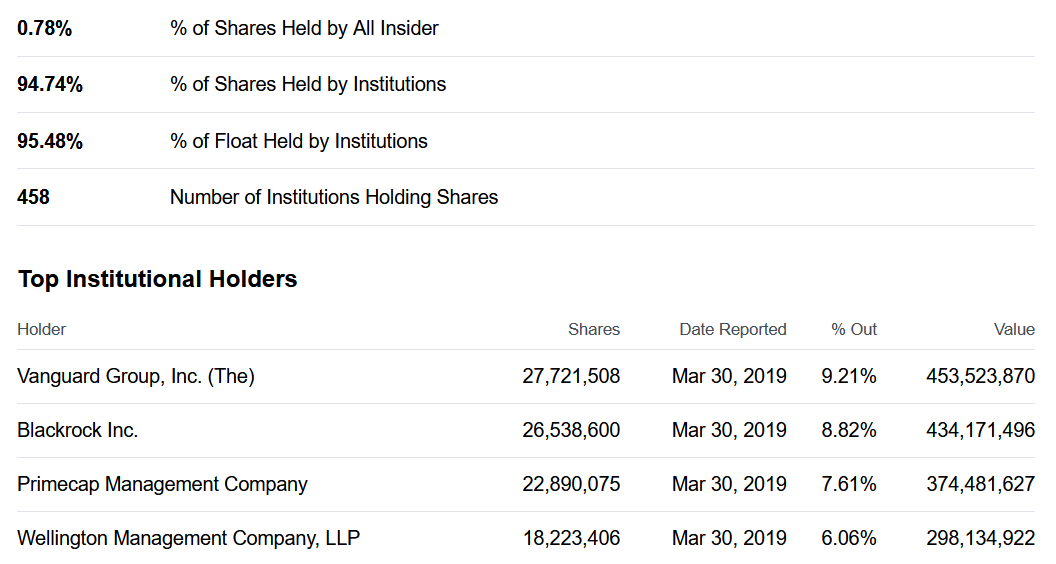Click the 458 institutions count
Viewport: 1056px width, 564px height.
click(x=33, y=197)
